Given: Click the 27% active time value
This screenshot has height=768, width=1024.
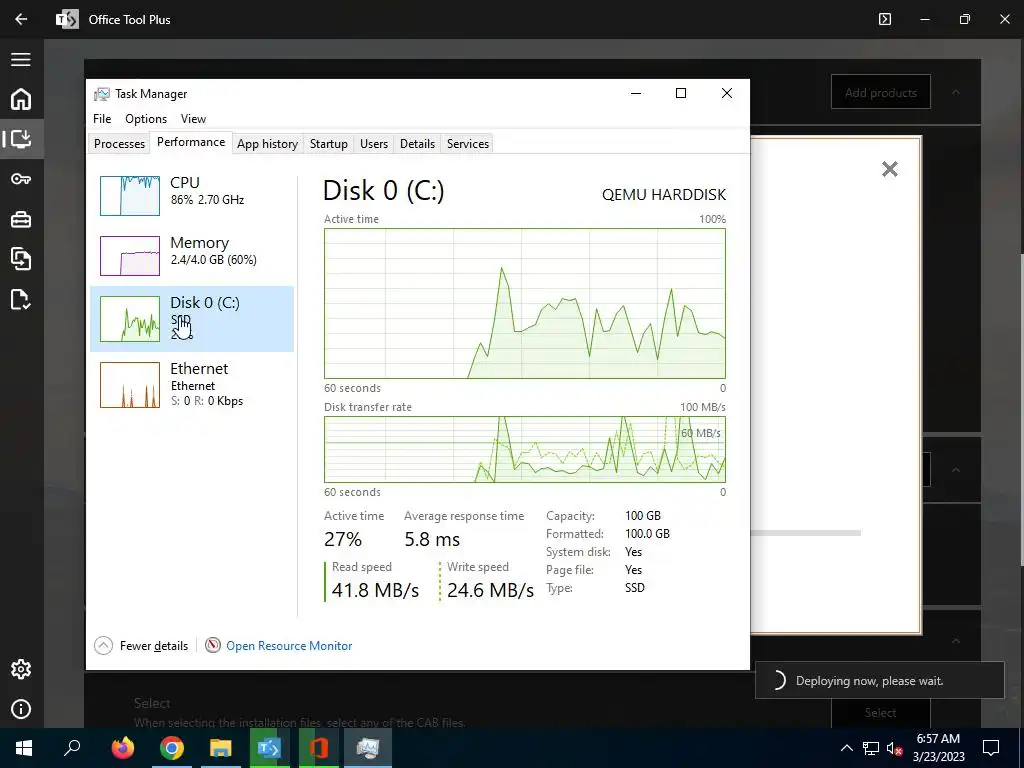Looking at the screenshot, I should click(343, 539).
